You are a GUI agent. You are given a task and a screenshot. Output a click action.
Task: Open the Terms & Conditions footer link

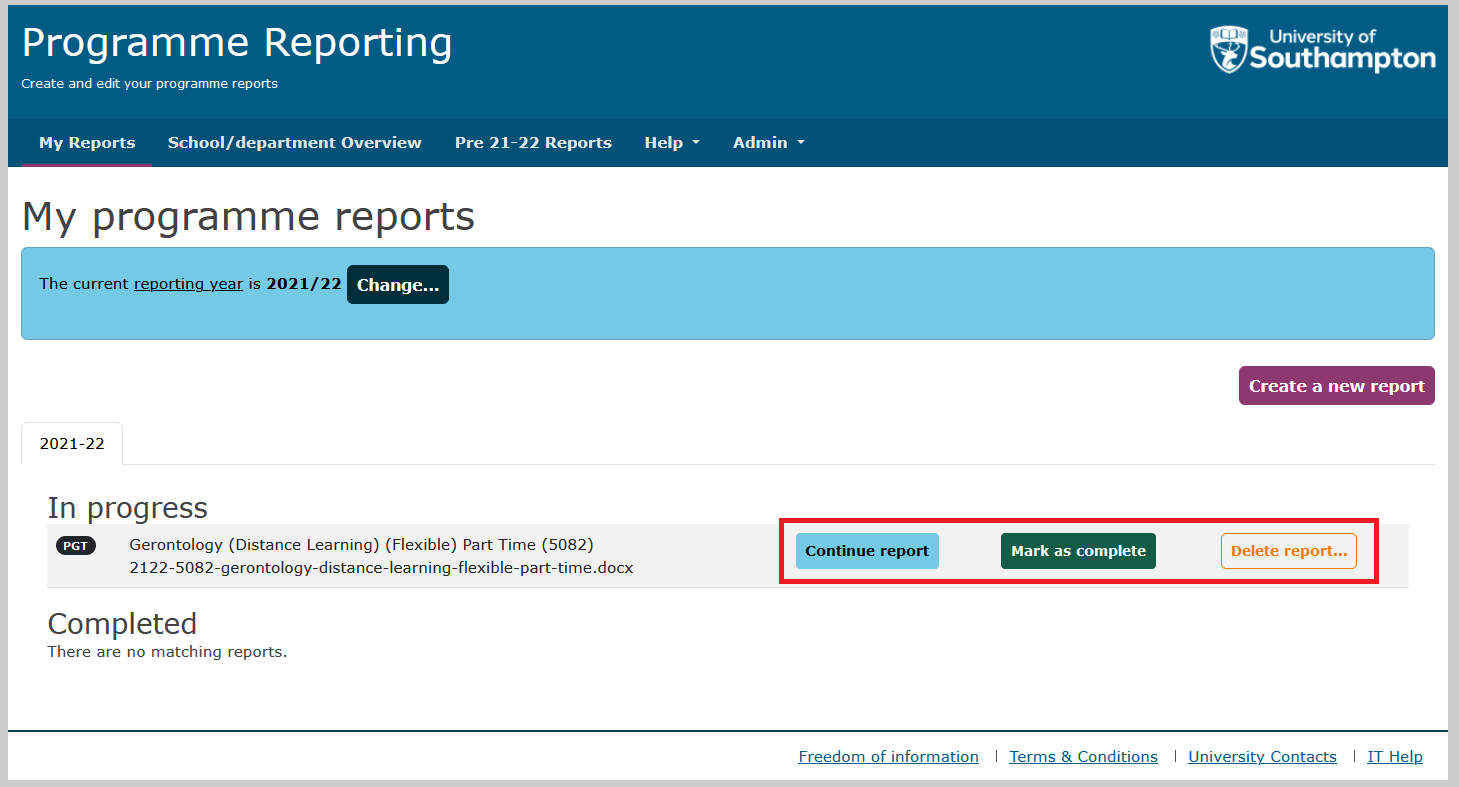(1083, 757)
